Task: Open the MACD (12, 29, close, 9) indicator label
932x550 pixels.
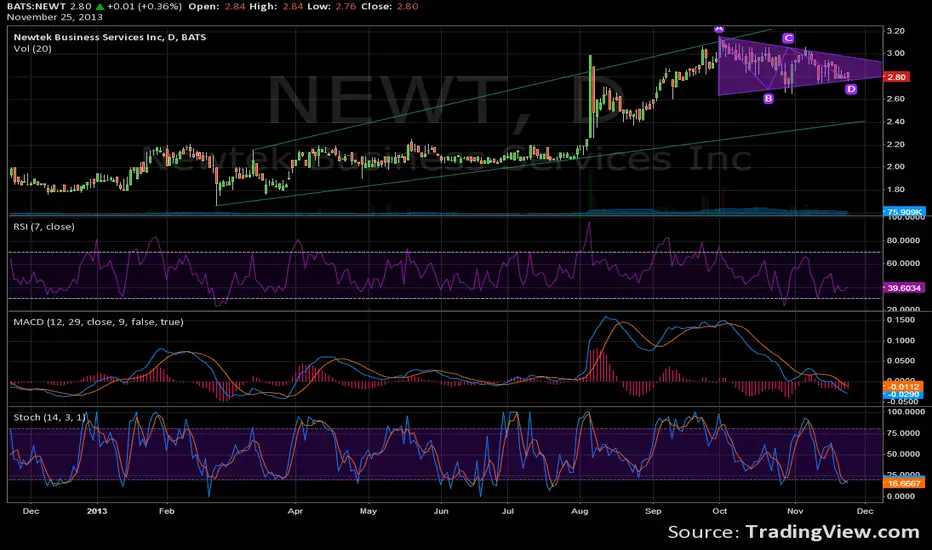Action: coord(99,322)
